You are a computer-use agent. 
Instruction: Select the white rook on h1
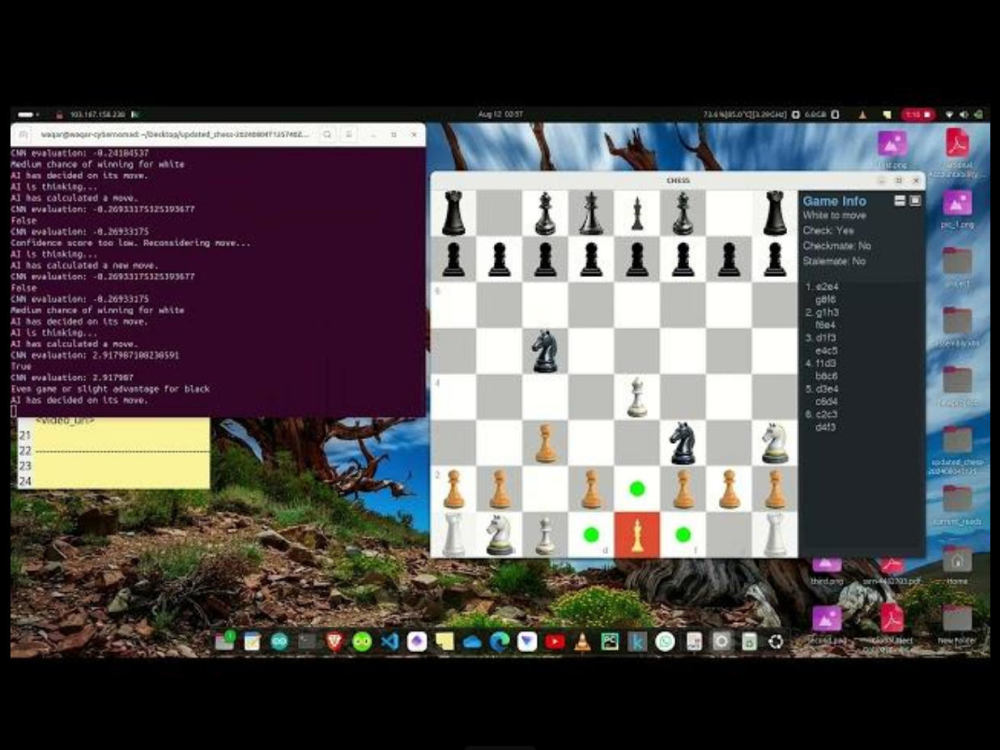(774, 534)
